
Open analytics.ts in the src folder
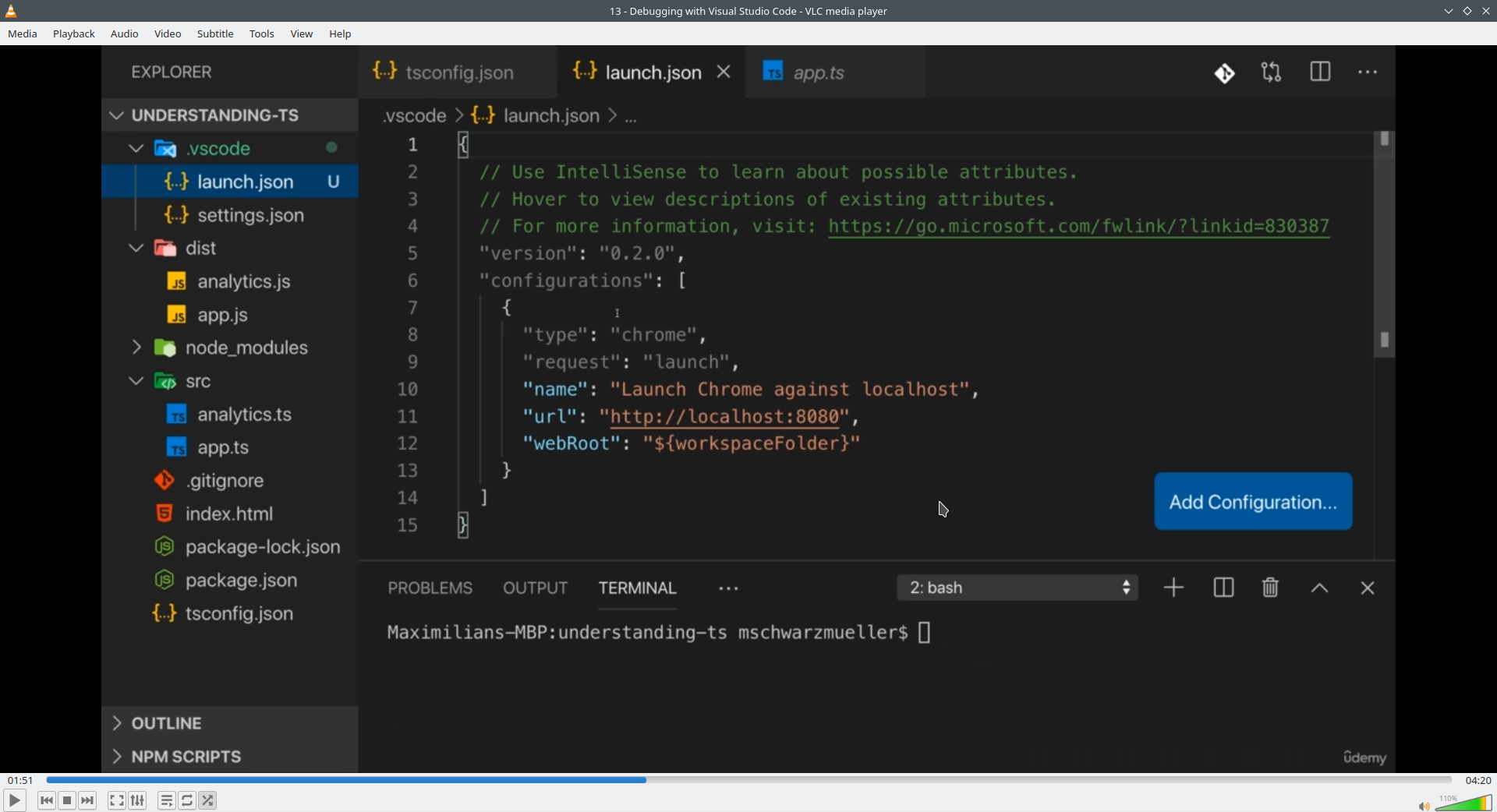click(229, 415)
